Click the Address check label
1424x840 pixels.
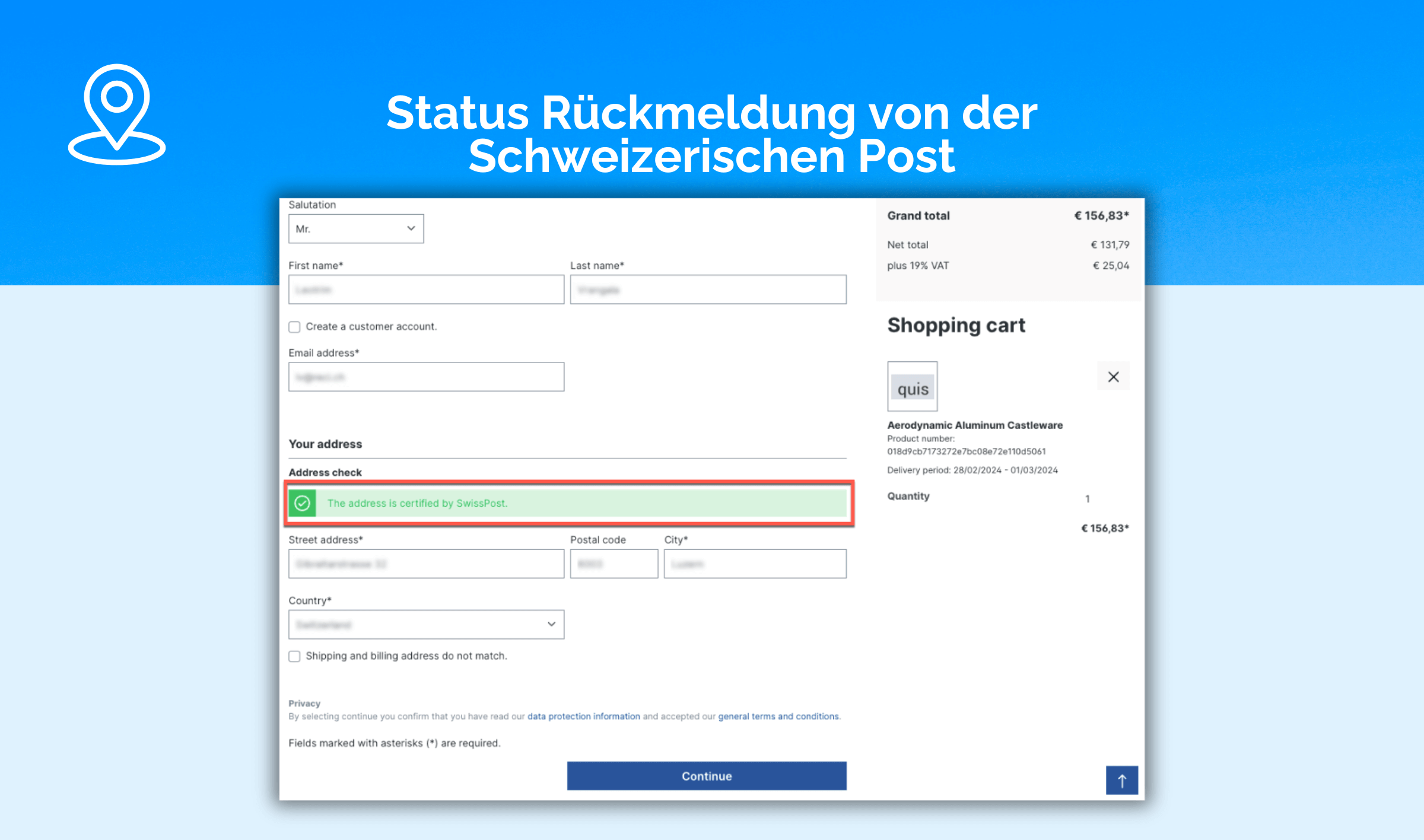(x=325, y=473)
